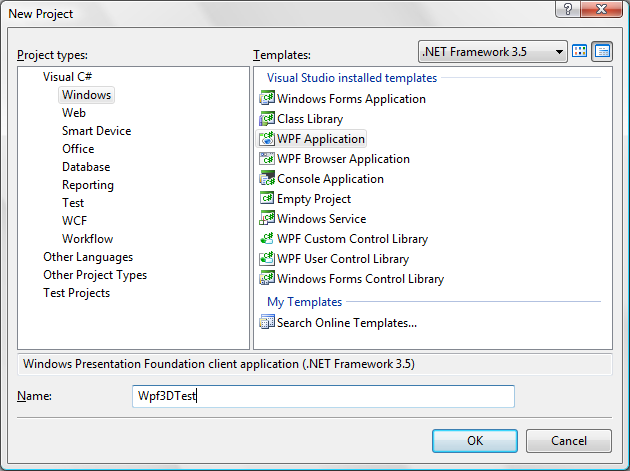Select the Windows Service template icon
Screen dimensions: 630x471
point(267,219)
